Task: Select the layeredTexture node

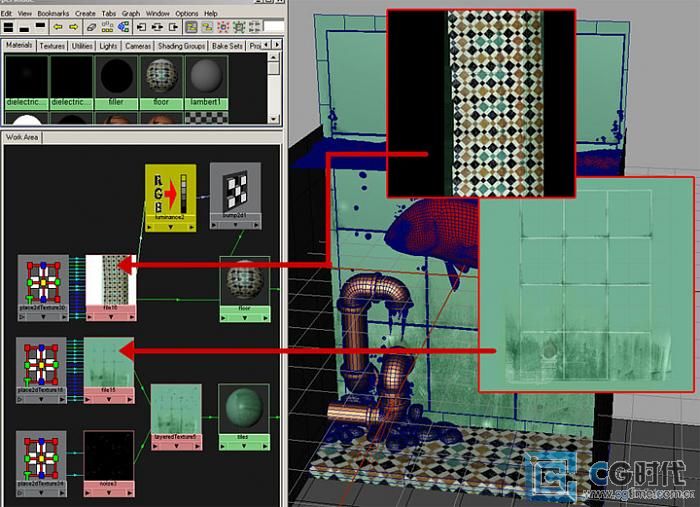Action: click(176, 417)
